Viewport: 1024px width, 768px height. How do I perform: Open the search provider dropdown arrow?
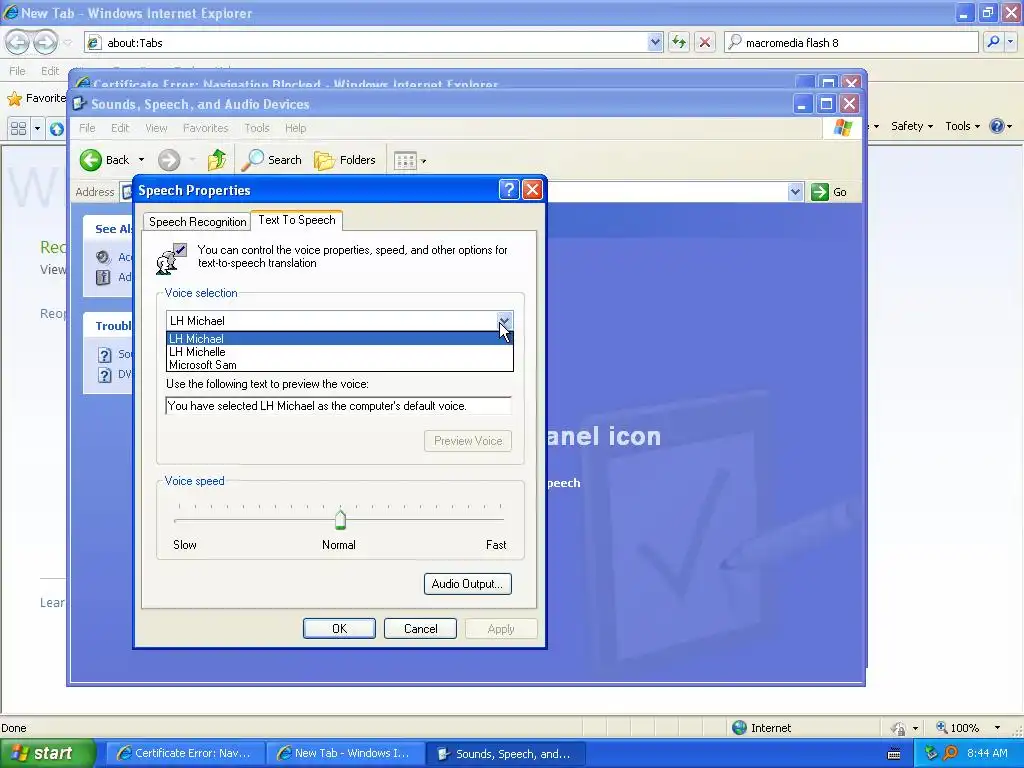pos(1011,42)
